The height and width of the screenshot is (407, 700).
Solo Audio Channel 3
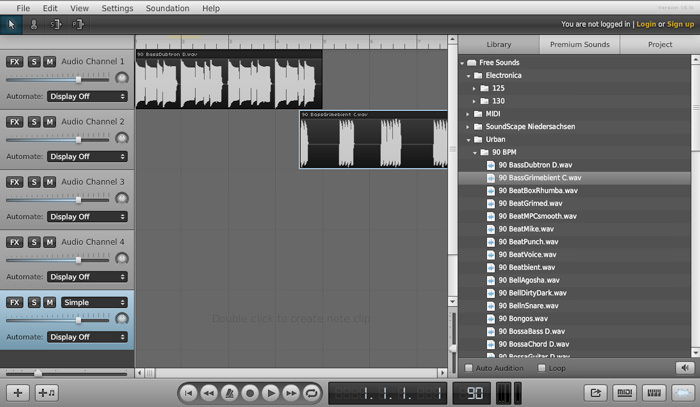point(34,182)
